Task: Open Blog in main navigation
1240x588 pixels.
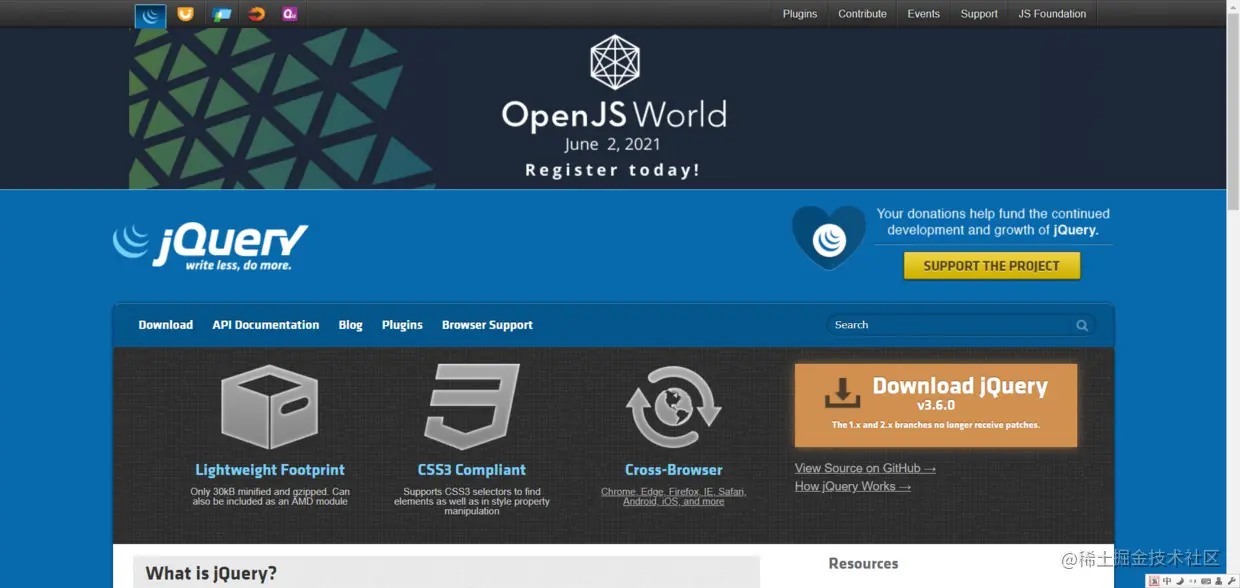Action: 351,325
